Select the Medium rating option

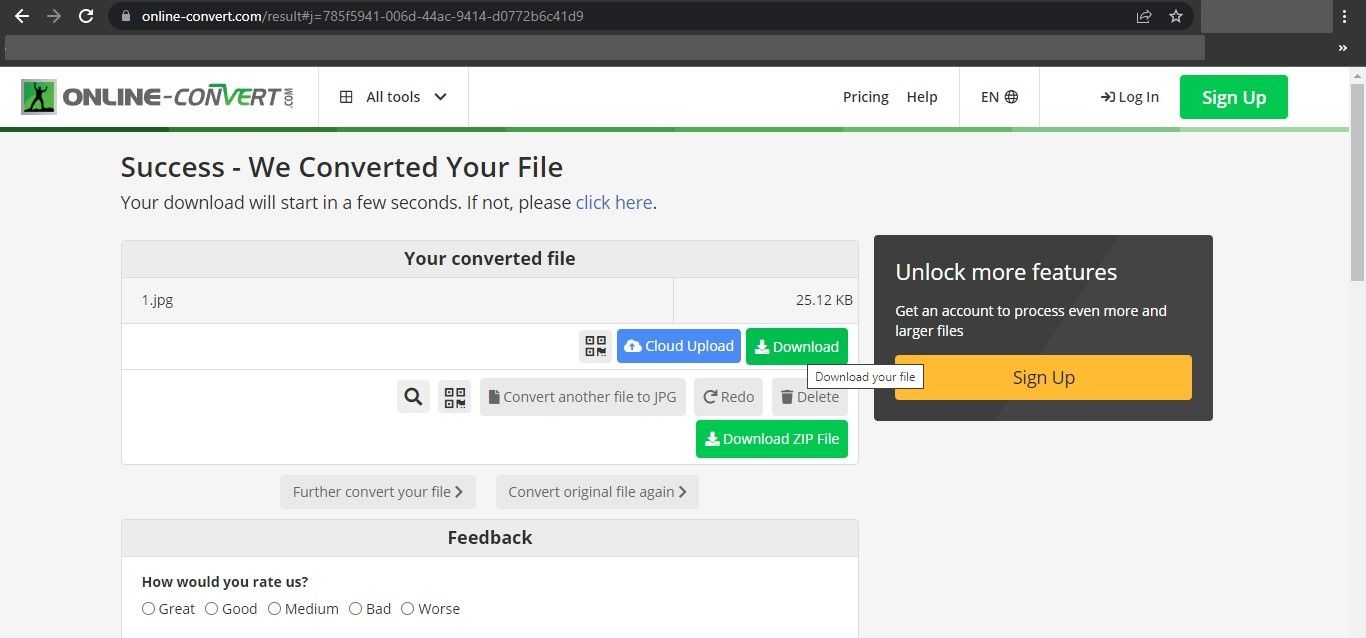click(x=274, y=608)
